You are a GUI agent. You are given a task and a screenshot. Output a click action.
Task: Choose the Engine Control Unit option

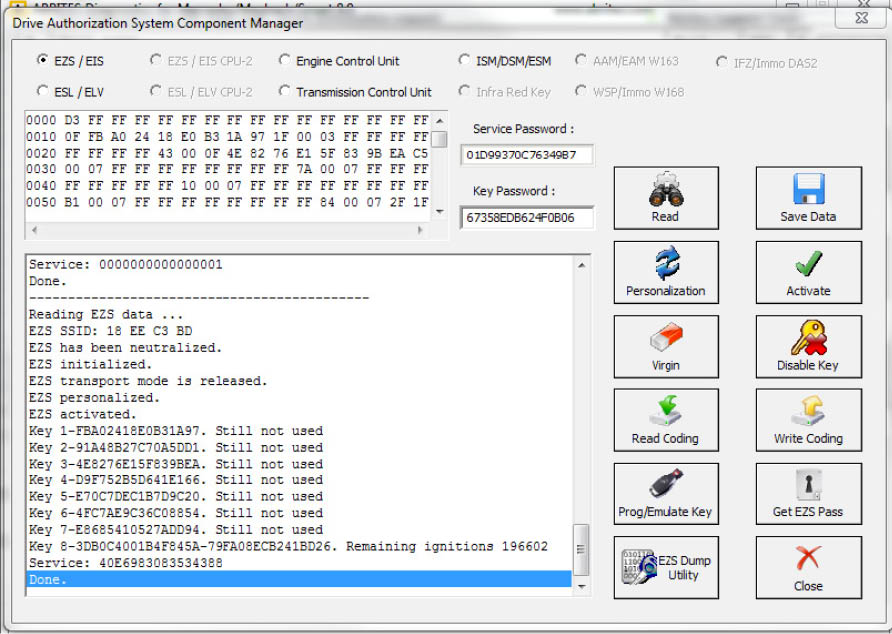click(x=285, y=61)
